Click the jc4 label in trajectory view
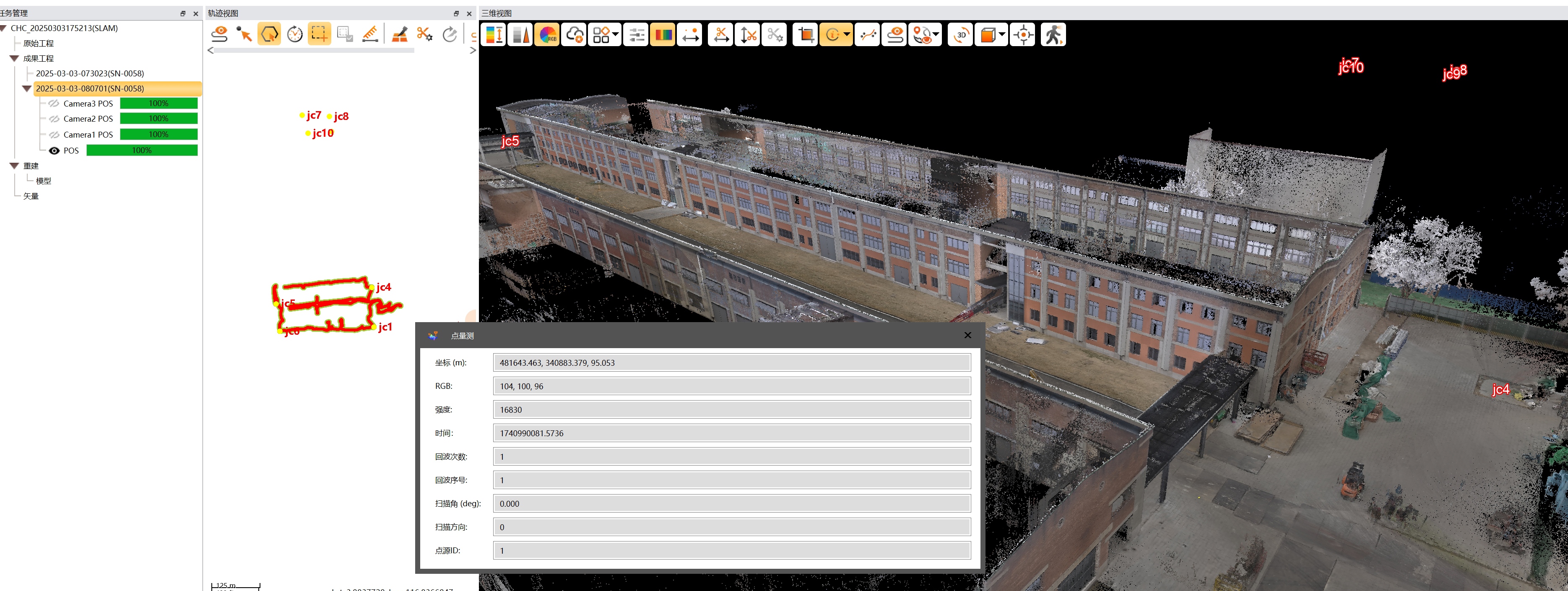The image size is (1568, 591). pyautogui.click(x=383, y=286)
